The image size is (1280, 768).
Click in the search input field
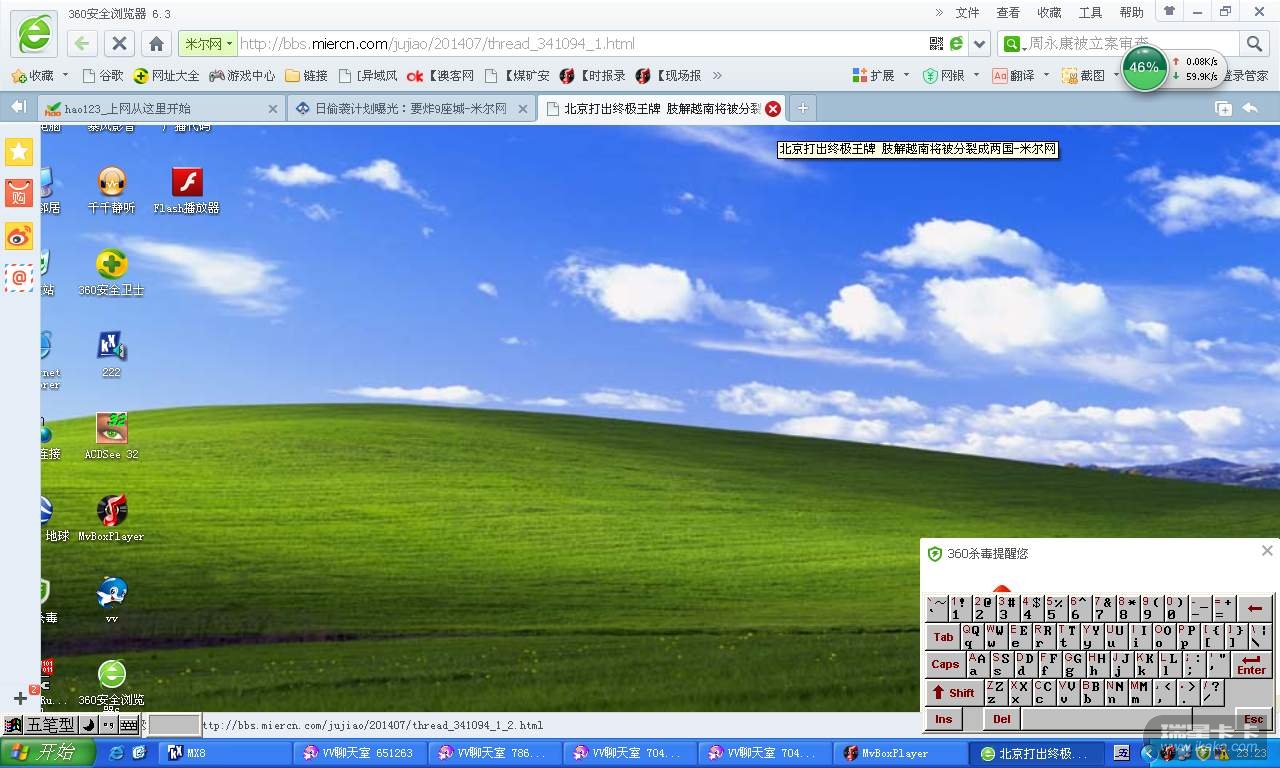click(1133, 44)
